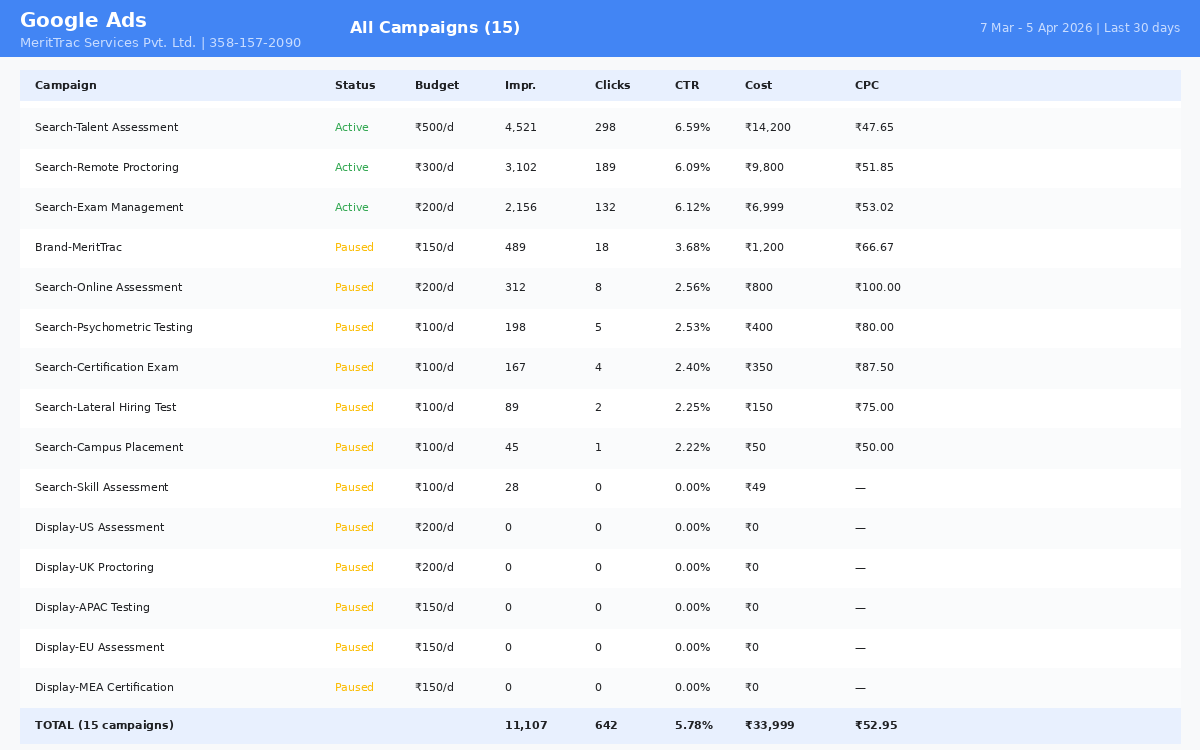Select 3,102 impressions cell
This screenshot has height=750, width=1200.
pos(521,168)
